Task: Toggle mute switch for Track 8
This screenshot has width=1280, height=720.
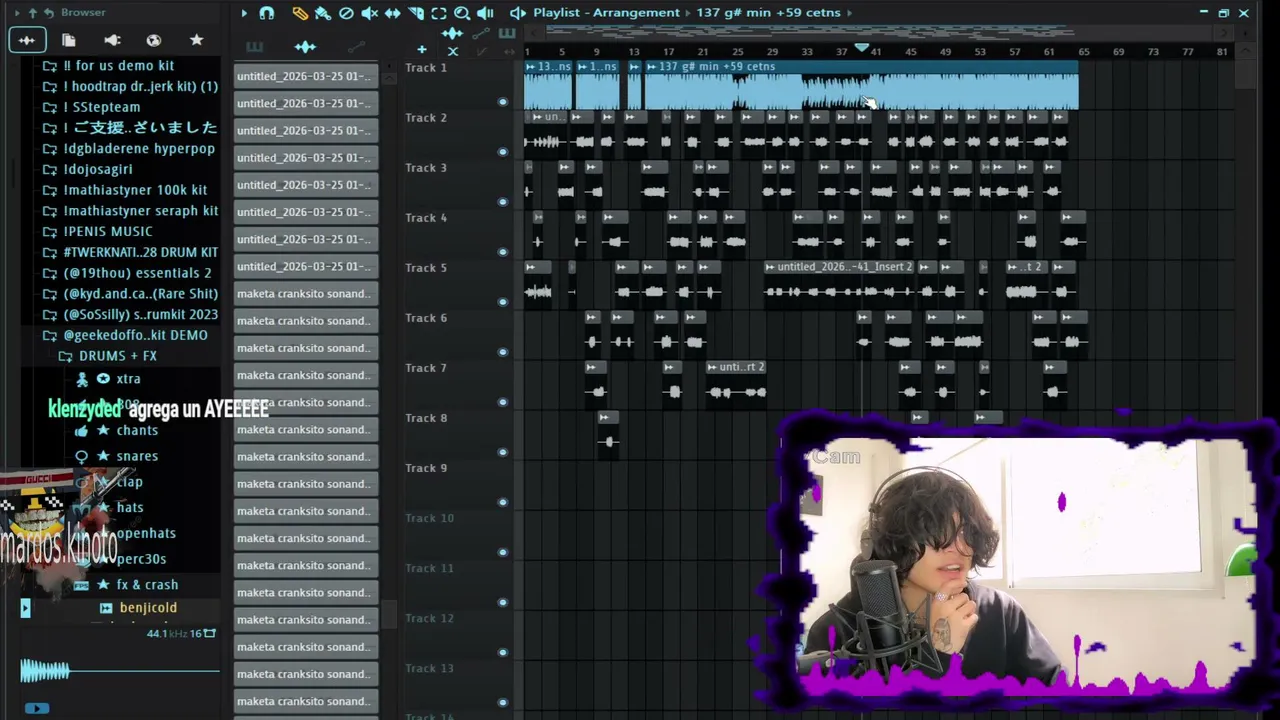Action: point(503,452)
